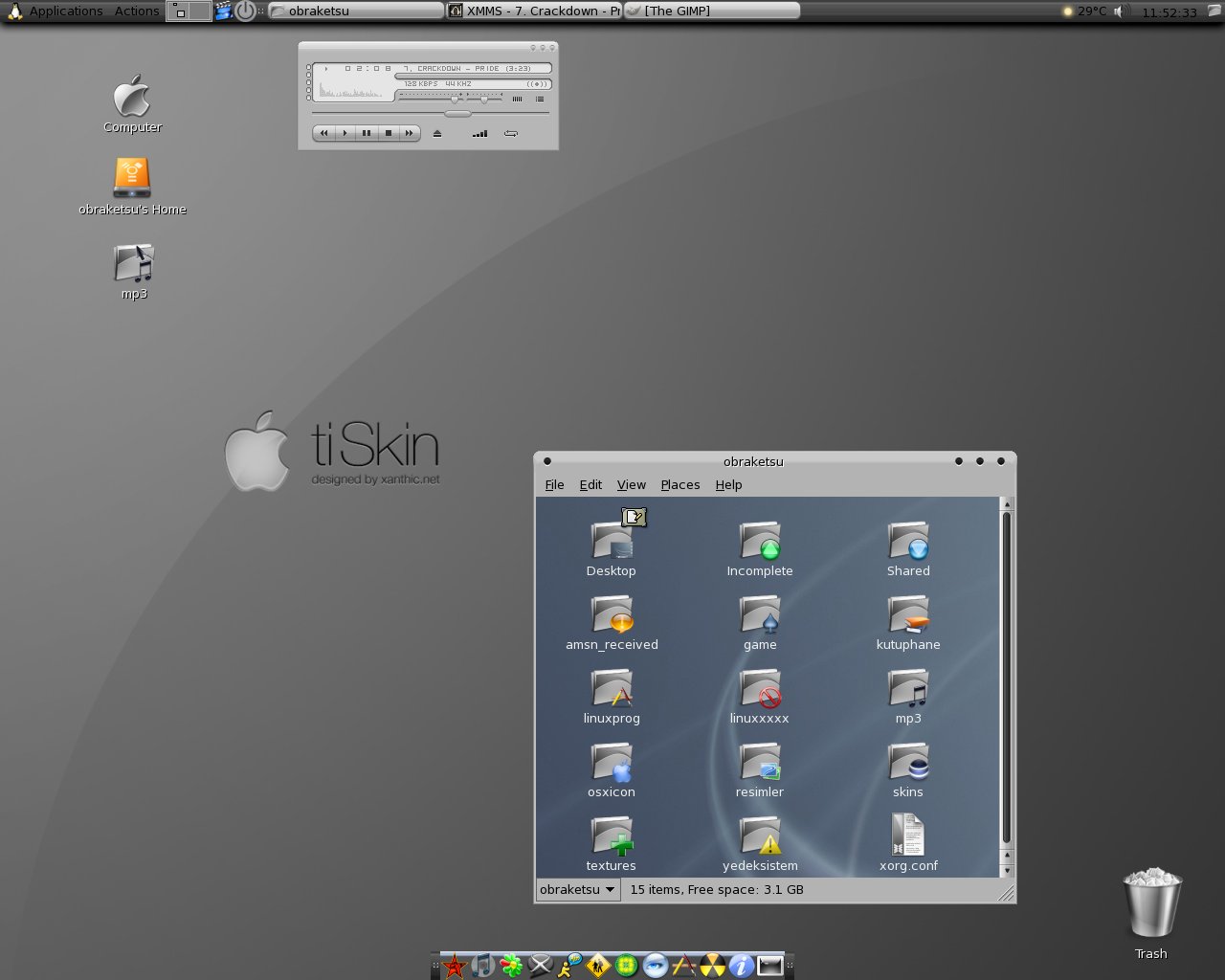Select the mp3 folder on the desktop
The image size is (1225, 980).
coord(134,272)
